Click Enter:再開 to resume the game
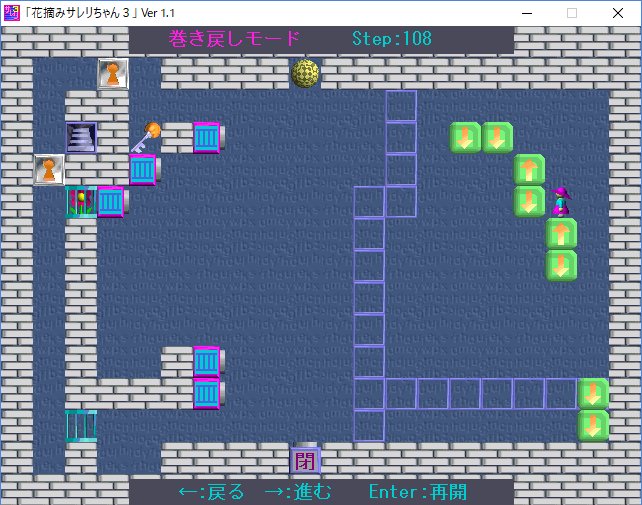Image resolution: width=642 pixels, height=505 pixels. [x=417, y=491]
